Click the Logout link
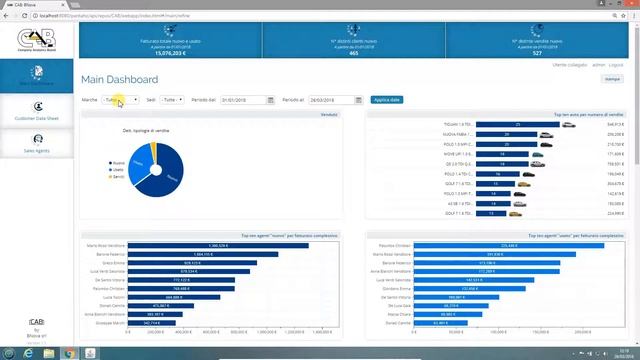The height and width of the screenshot is (360, 640). [x=616, y=65]
